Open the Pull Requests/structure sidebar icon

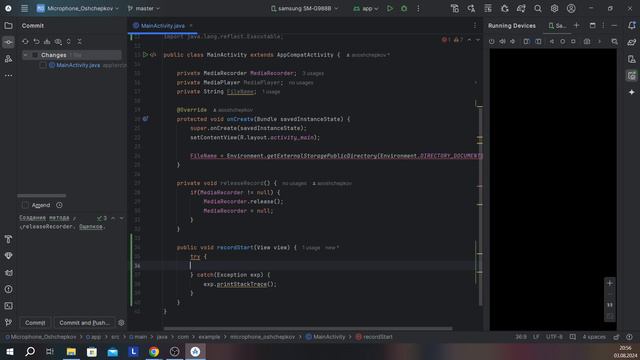pyautogui.click(x=8, y=59)
